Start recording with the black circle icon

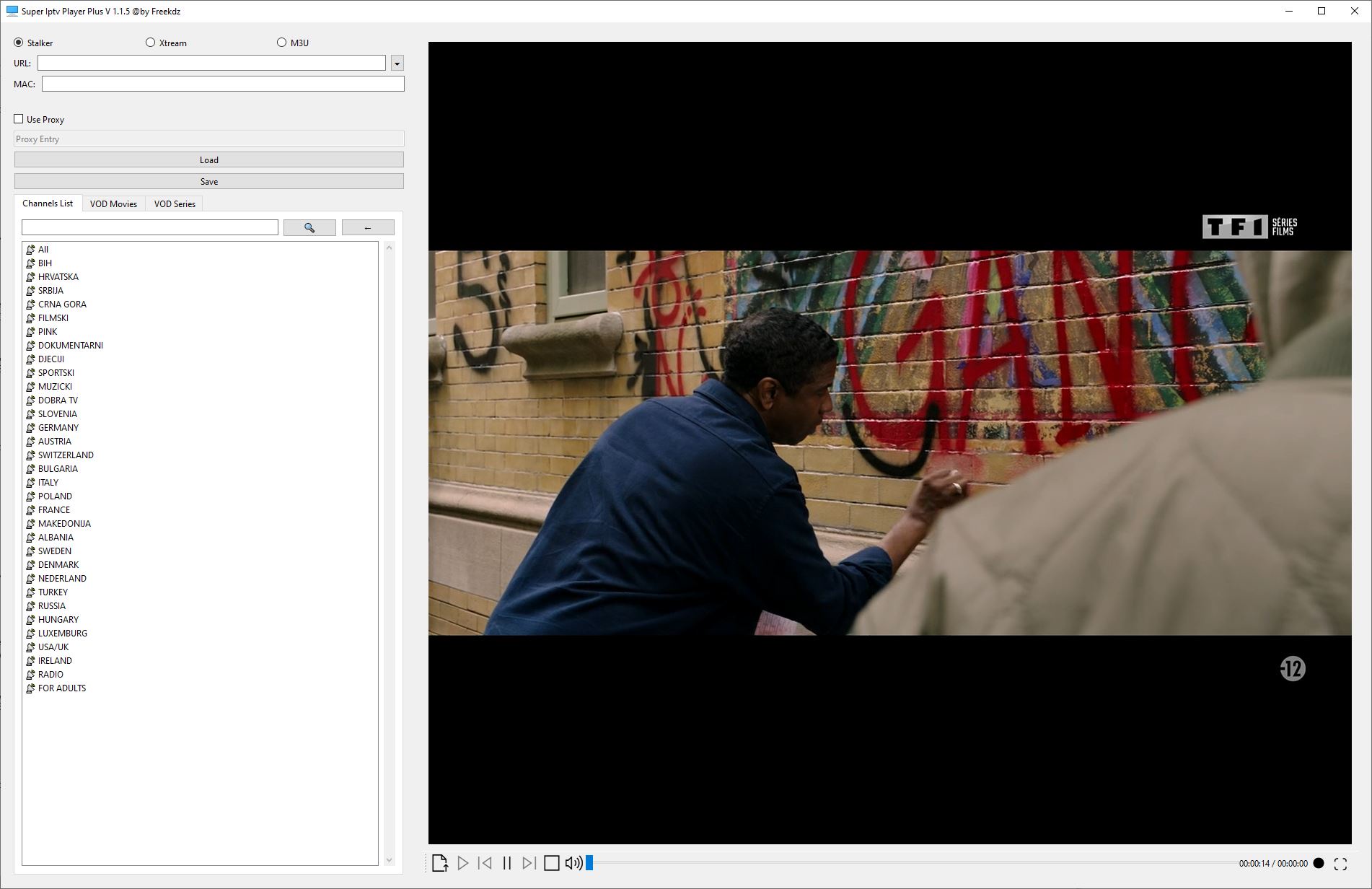tap(1319, 863)
